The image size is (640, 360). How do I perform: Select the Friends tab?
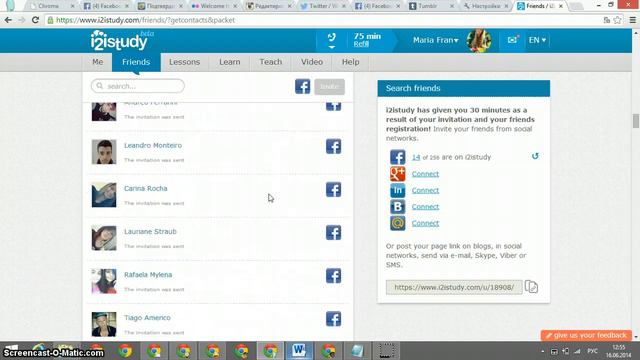(136, 62)
